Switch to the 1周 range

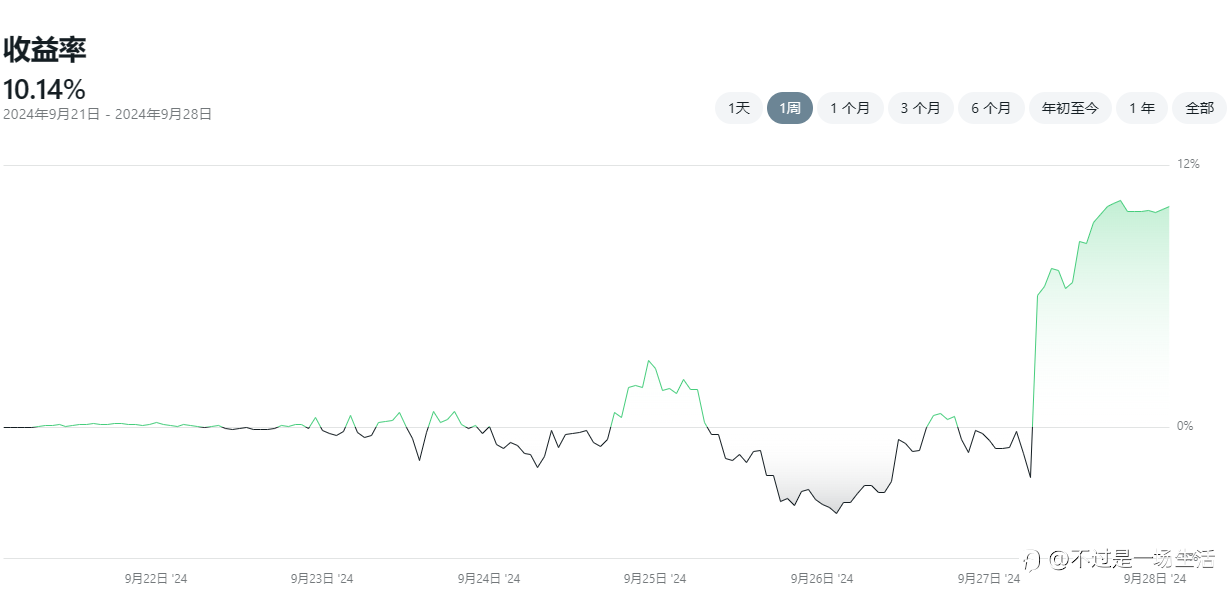click(790, 108)
